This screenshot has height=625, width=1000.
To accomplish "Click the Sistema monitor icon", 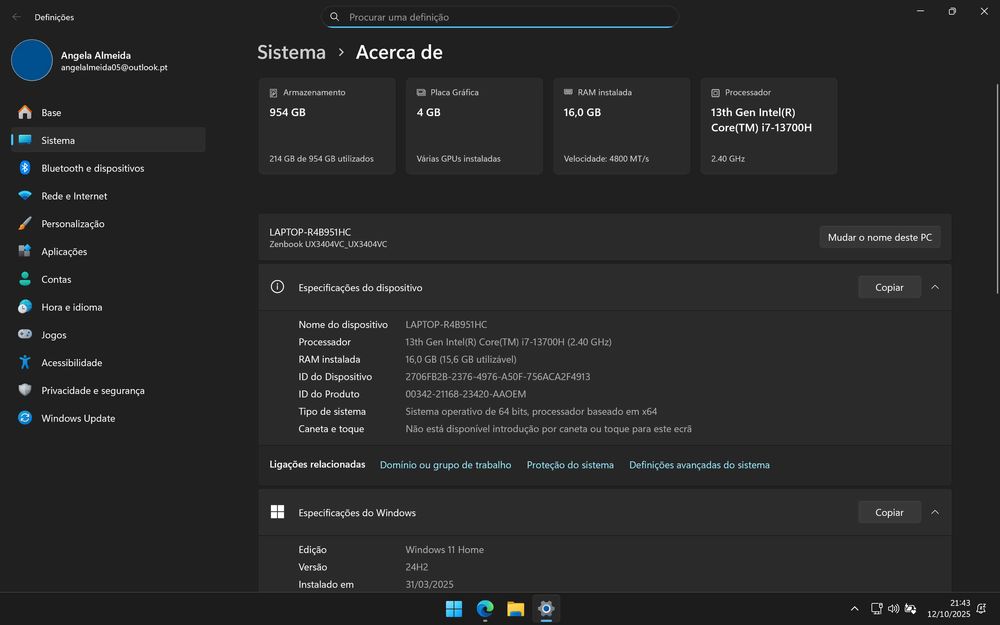I will pos(25,140).
